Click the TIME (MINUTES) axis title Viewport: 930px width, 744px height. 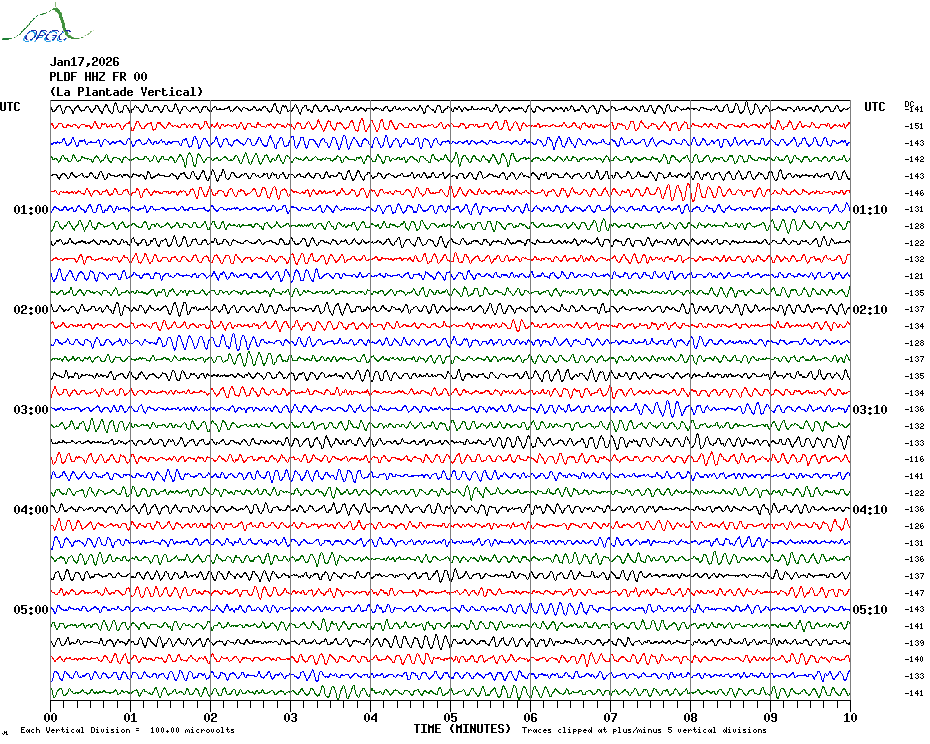[462, 729]
